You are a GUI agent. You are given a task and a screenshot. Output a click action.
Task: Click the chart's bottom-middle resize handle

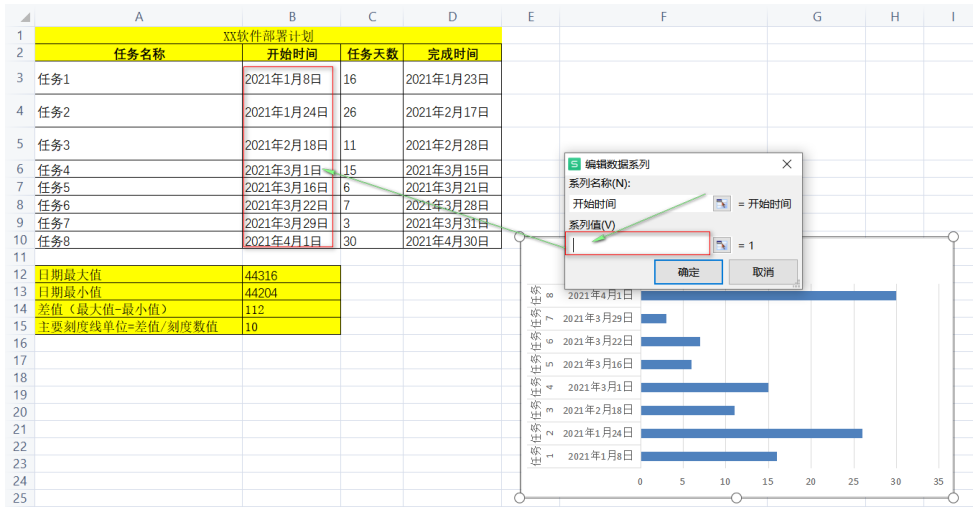[x=737, y=498]
